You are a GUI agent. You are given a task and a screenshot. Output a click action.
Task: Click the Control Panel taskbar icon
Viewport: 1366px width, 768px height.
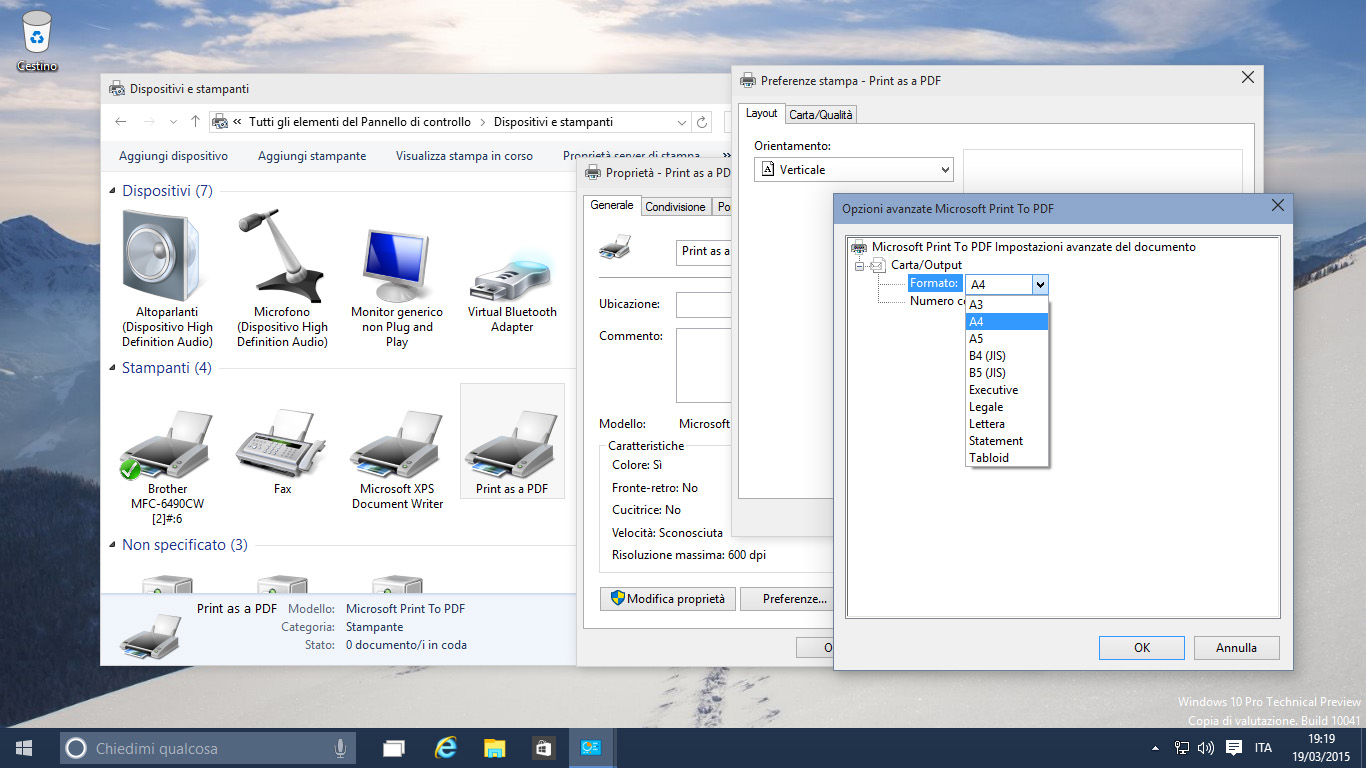[x=591, y=748]
